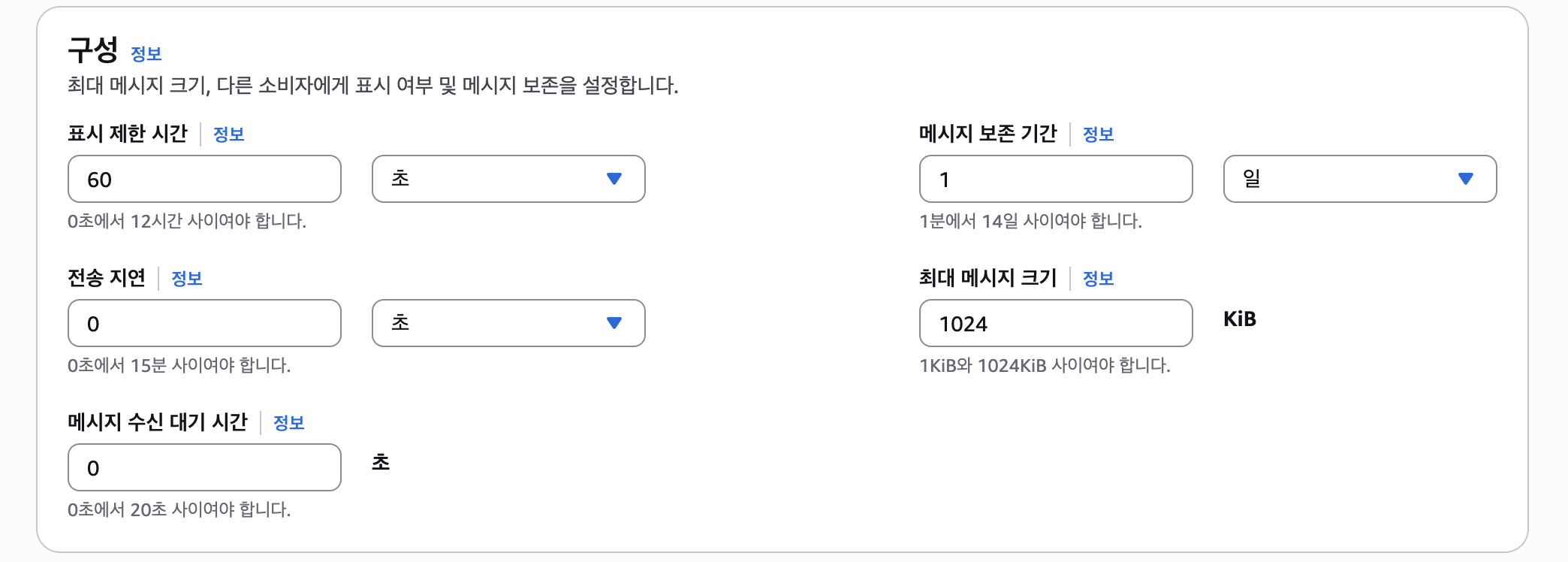Click the 최대 메시지 크기 field showing 1024
This screenshot has width=1568, height=562.
[1055, 323]
